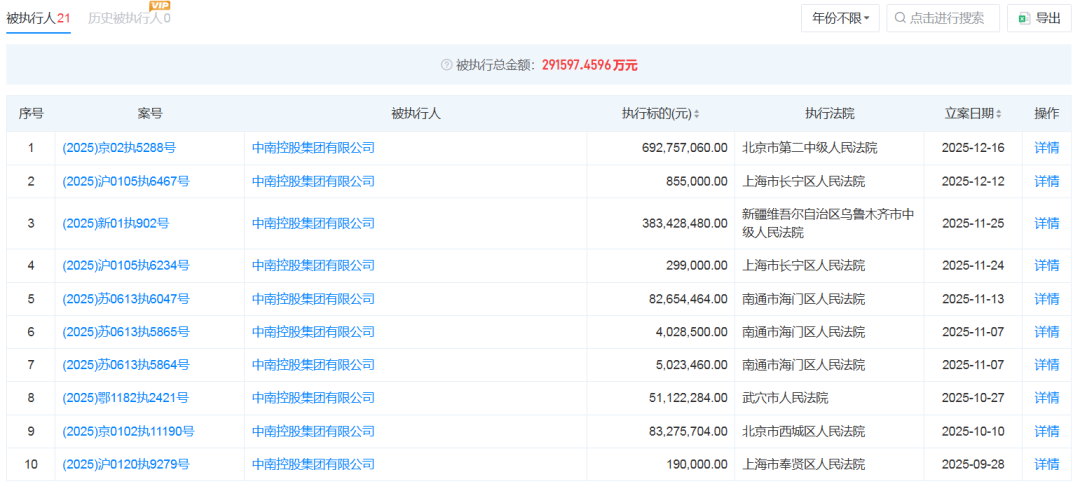Open case (2025)新01执902号
The width and height of the screenshot is (1080, 484).
(x=115, y=223)
